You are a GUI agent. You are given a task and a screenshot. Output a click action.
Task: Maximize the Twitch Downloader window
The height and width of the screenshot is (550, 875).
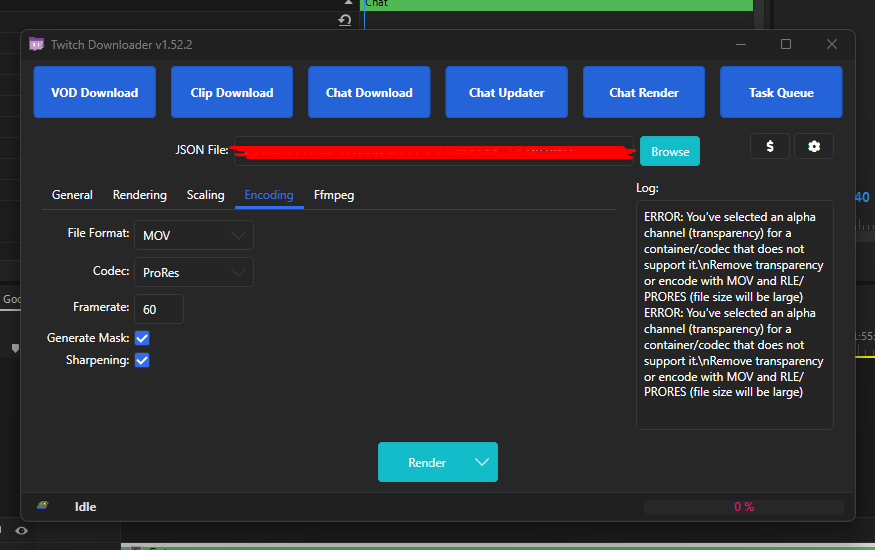click(786, 44)
